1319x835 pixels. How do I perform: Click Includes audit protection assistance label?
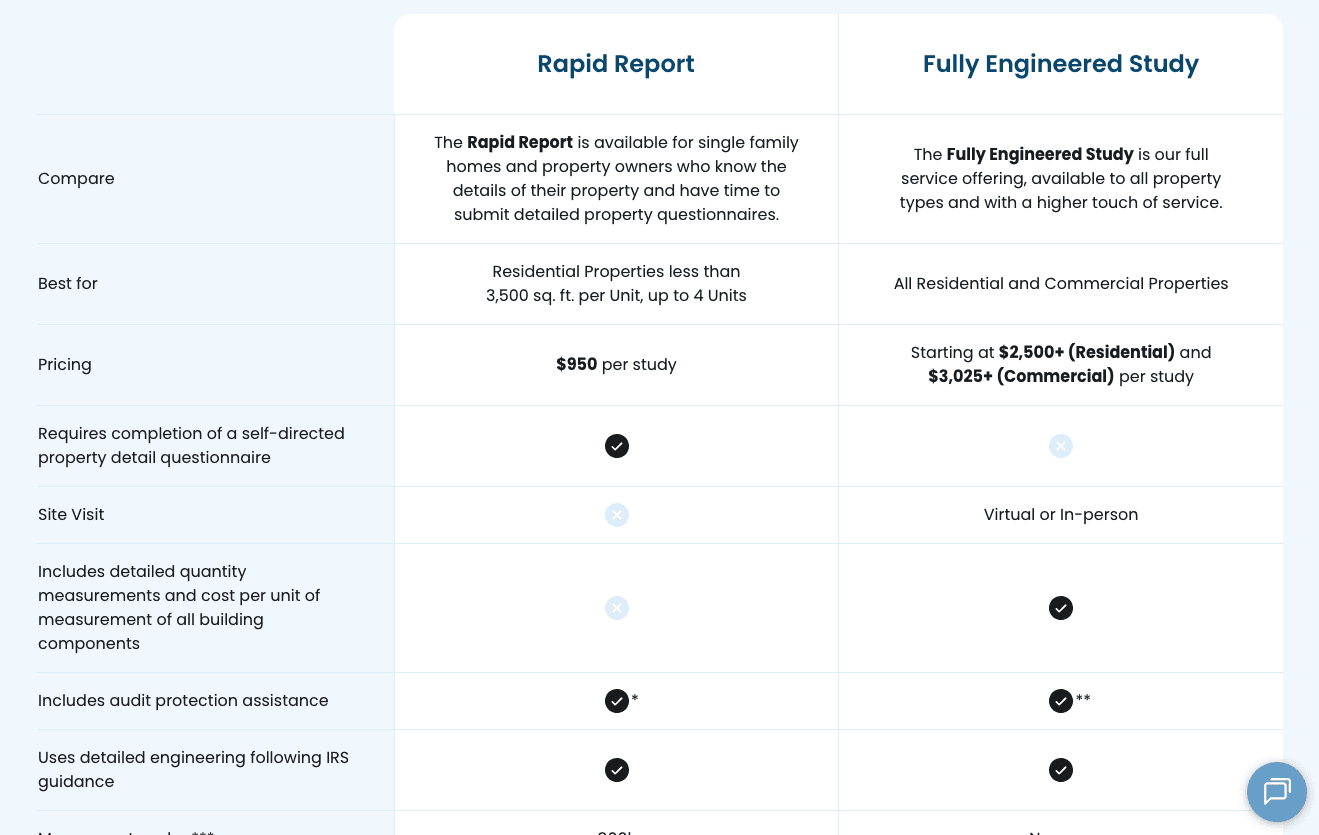tap(183, 701)
